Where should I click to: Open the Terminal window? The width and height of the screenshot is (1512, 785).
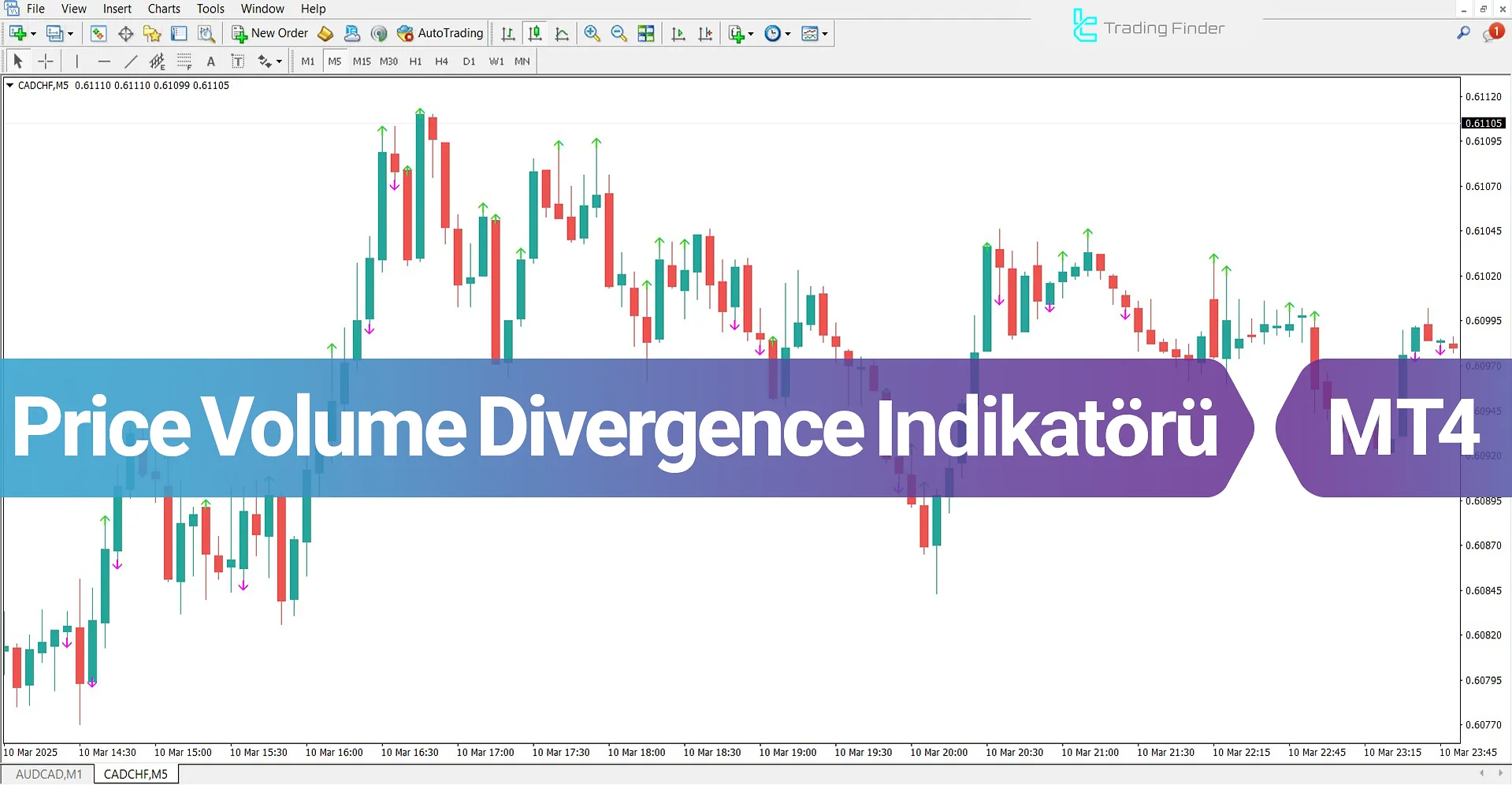click(179, 33)
